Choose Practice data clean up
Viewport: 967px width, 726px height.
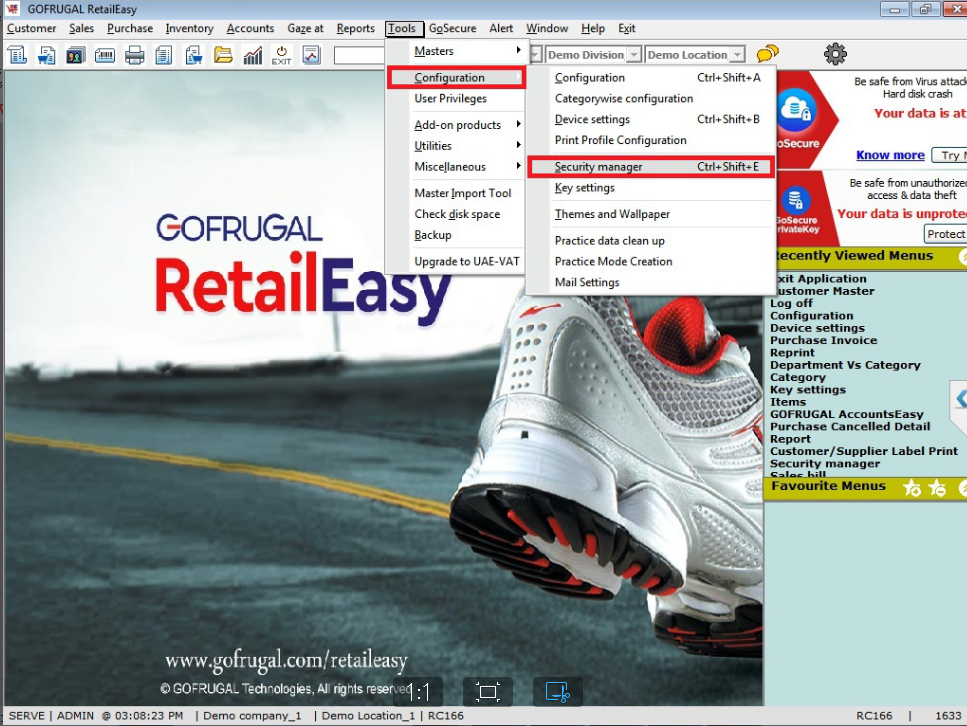(x=651, y=241)
